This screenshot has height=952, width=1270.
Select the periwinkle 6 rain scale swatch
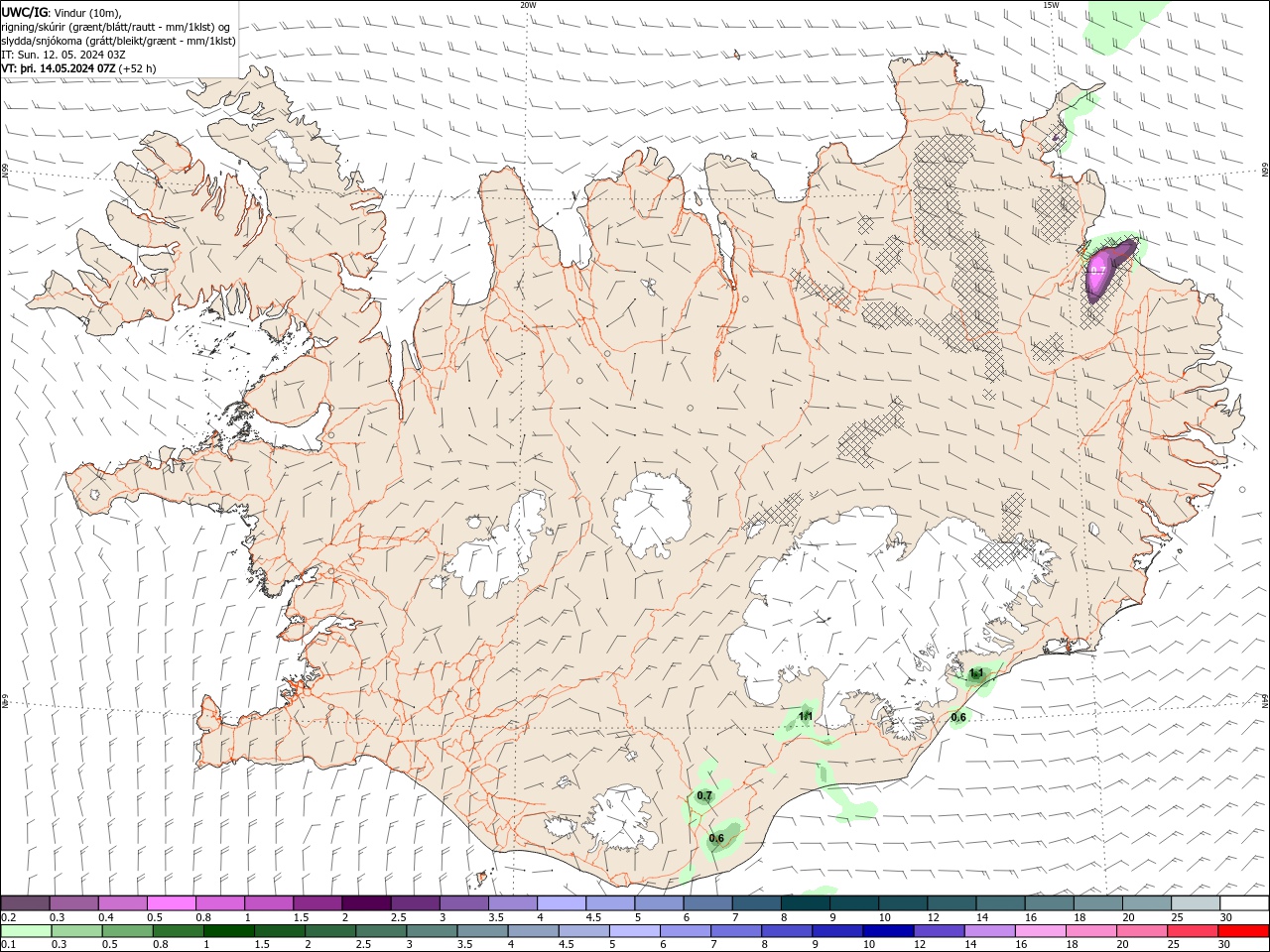[x=685, y=931]
